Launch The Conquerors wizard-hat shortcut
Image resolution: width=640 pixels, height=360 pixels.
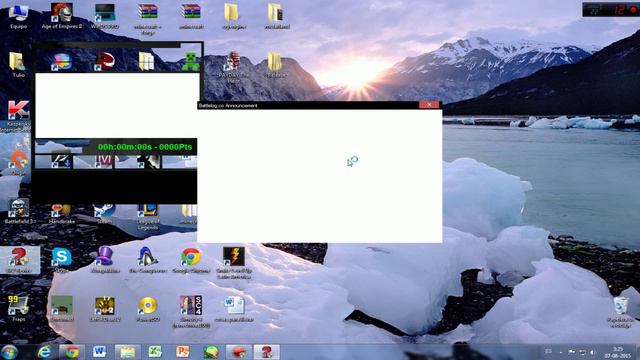[147, 260]
